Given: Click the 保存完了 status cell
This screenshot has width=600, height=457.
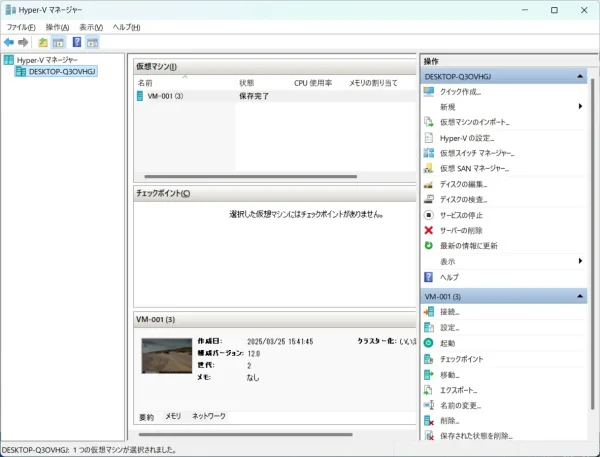Looking at the screenshot, I should point(254,96).
